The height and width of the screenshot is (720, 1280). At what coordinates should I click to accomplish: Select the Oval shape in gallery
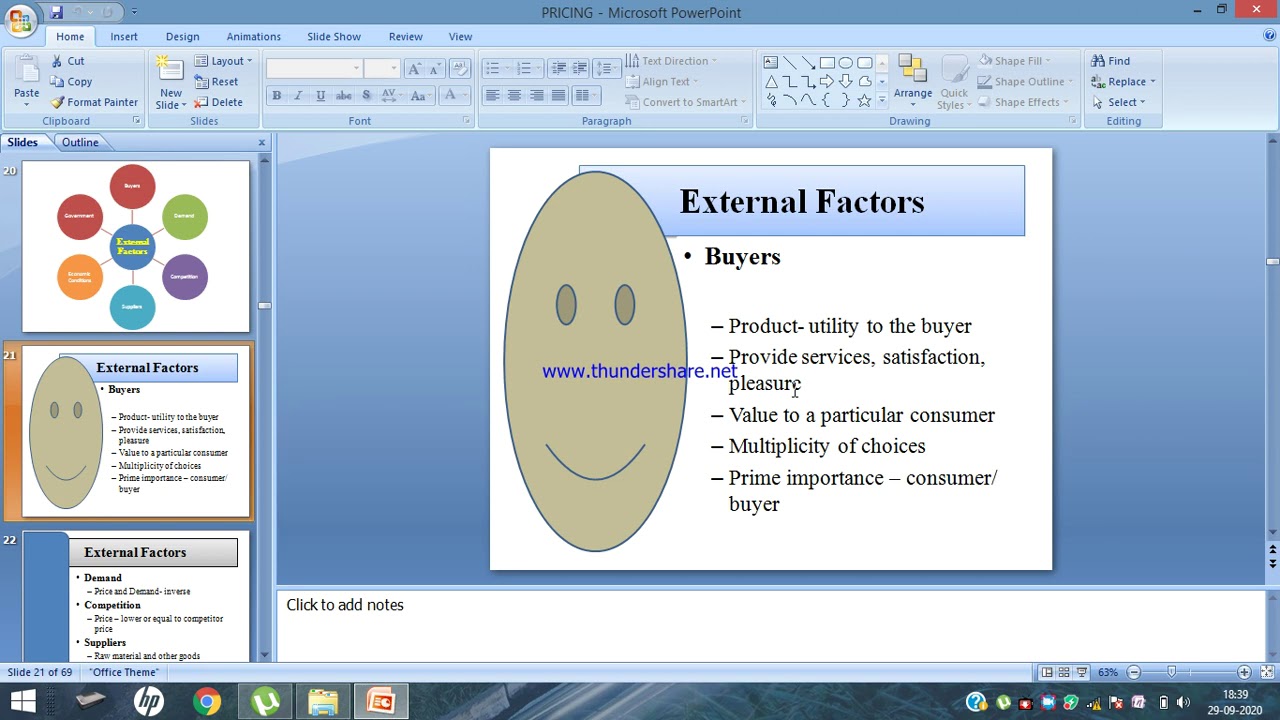(x=846, y=62)
